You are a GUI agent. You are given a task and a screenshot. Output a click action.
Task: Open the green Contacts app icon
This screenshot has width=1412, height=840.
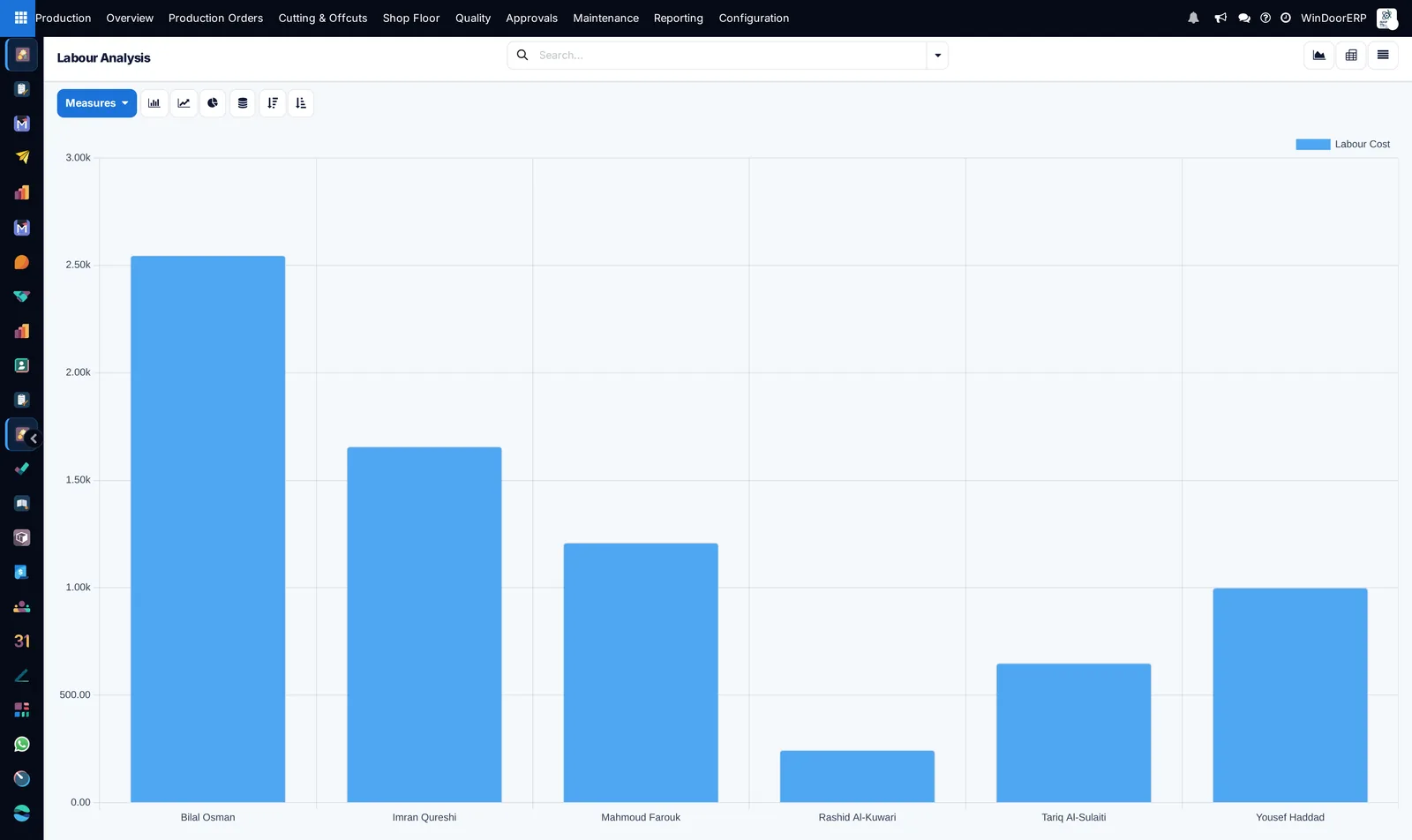coord(22,365)
